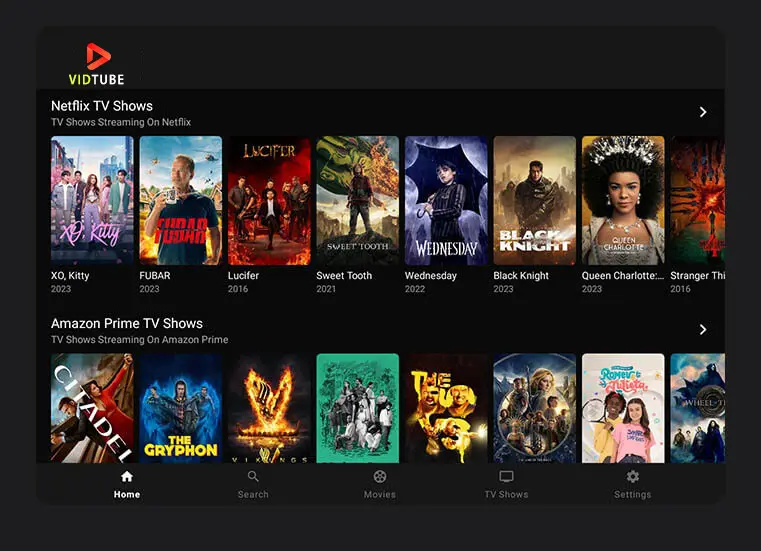761x551 pixels.
Task: Click 'TV Shows Streaming On Netflix' subtitle
Action: click(x=121, y=122)
